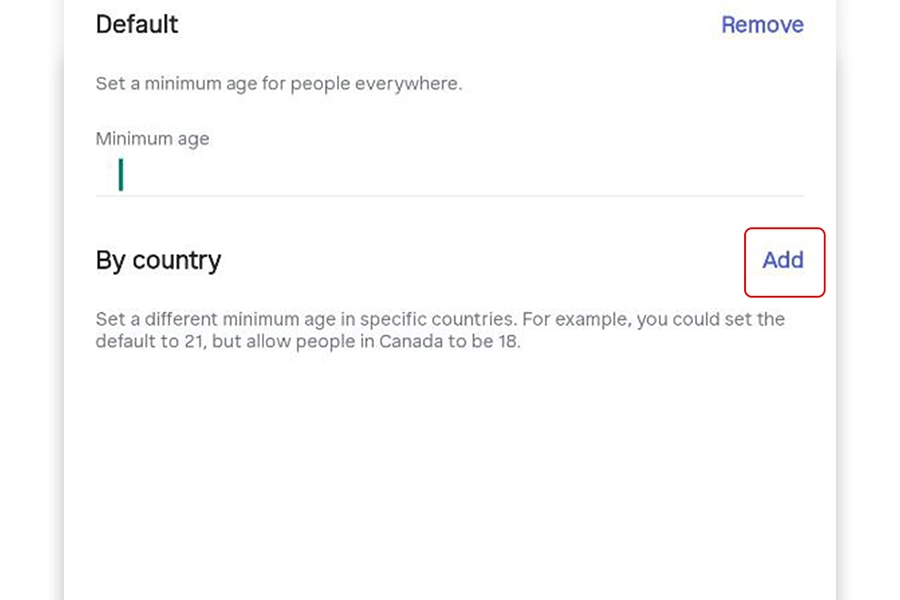This screenshot has height=600, width=900.
Task: Click the underline below the Minimum age field
Action: 450,196
